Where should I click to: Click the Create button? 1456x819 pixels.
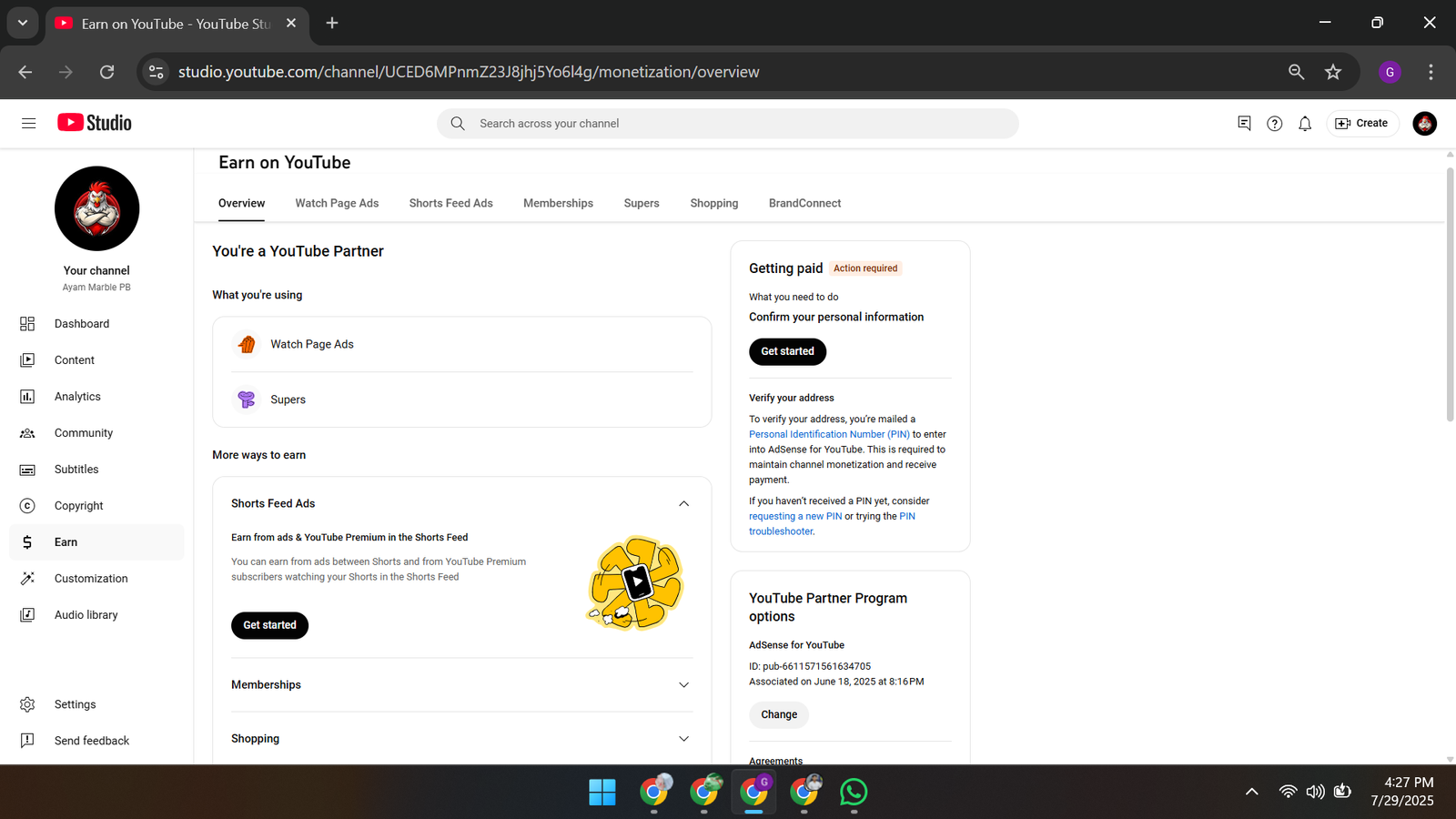pyautogui.click(x=1362, y=124)
